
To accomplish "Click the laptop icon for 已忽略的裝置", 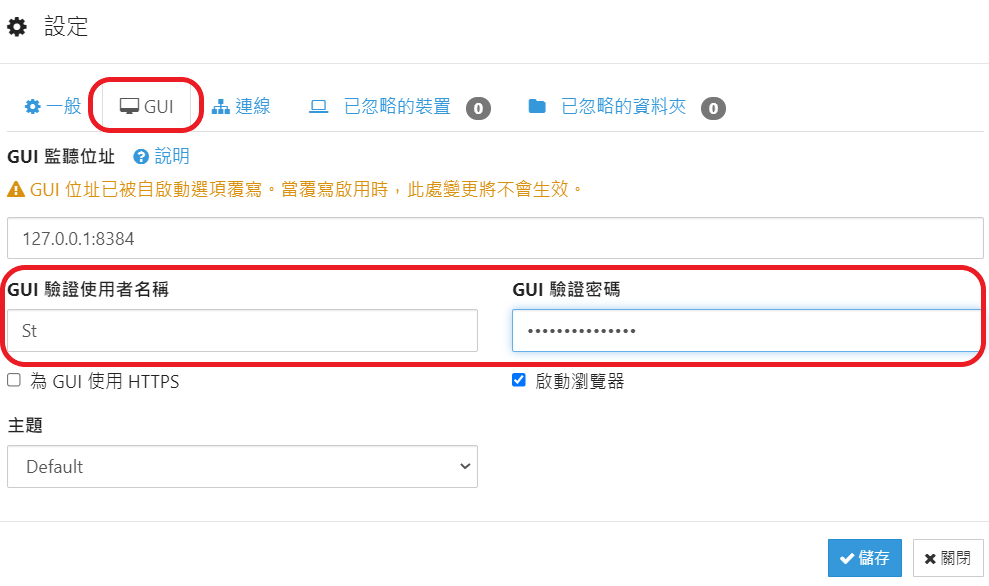I will tap(319, 107).
